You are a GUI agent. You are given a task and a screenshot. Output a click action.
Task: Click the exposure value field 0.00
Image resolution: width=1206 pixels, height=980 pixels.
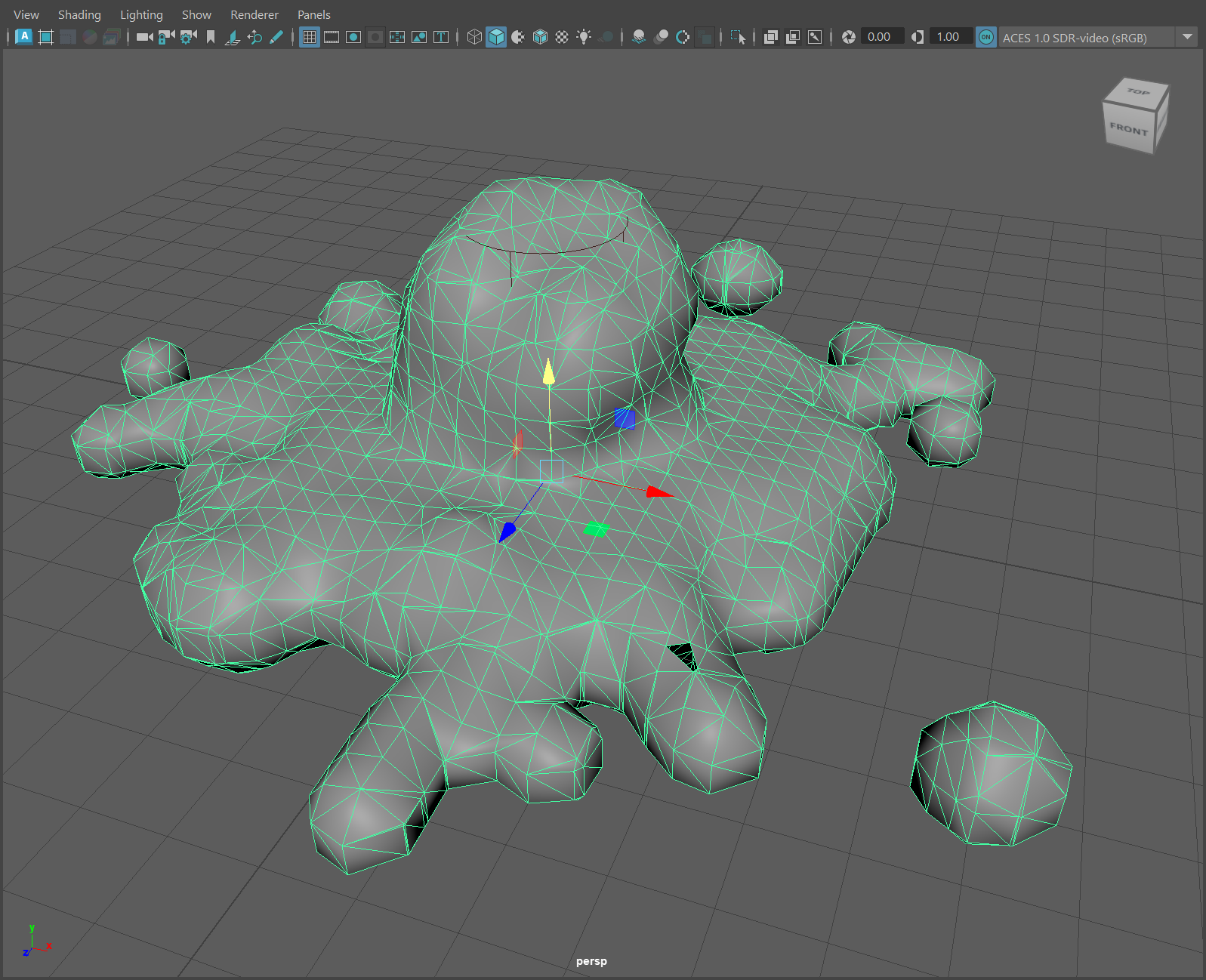click(x=882, y=37)
